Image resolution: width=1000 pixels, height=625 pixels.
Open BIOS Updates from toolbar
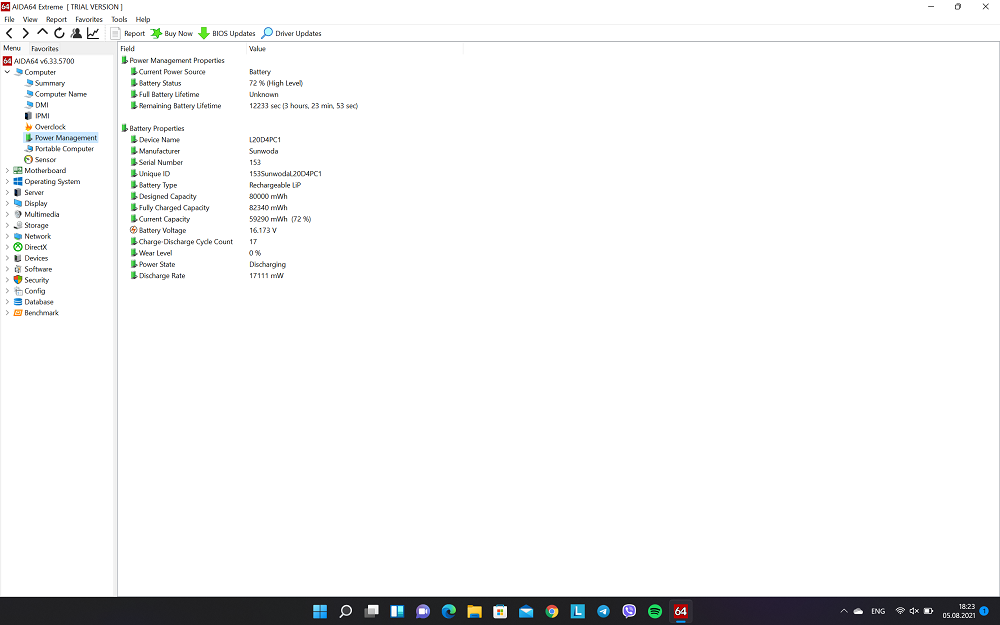pyautogui.click(x=226, y=33)
